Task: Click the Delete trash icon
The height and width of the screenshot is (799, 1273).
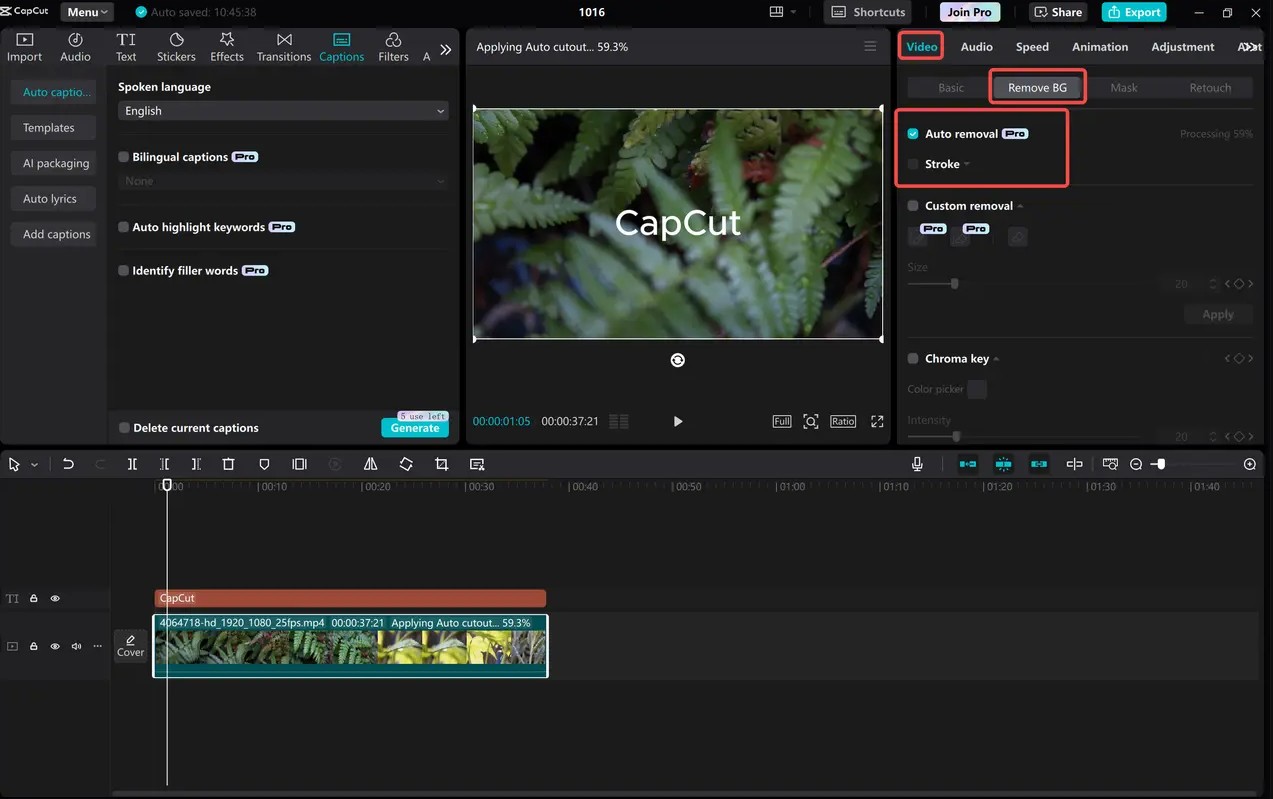Action: 228,464
